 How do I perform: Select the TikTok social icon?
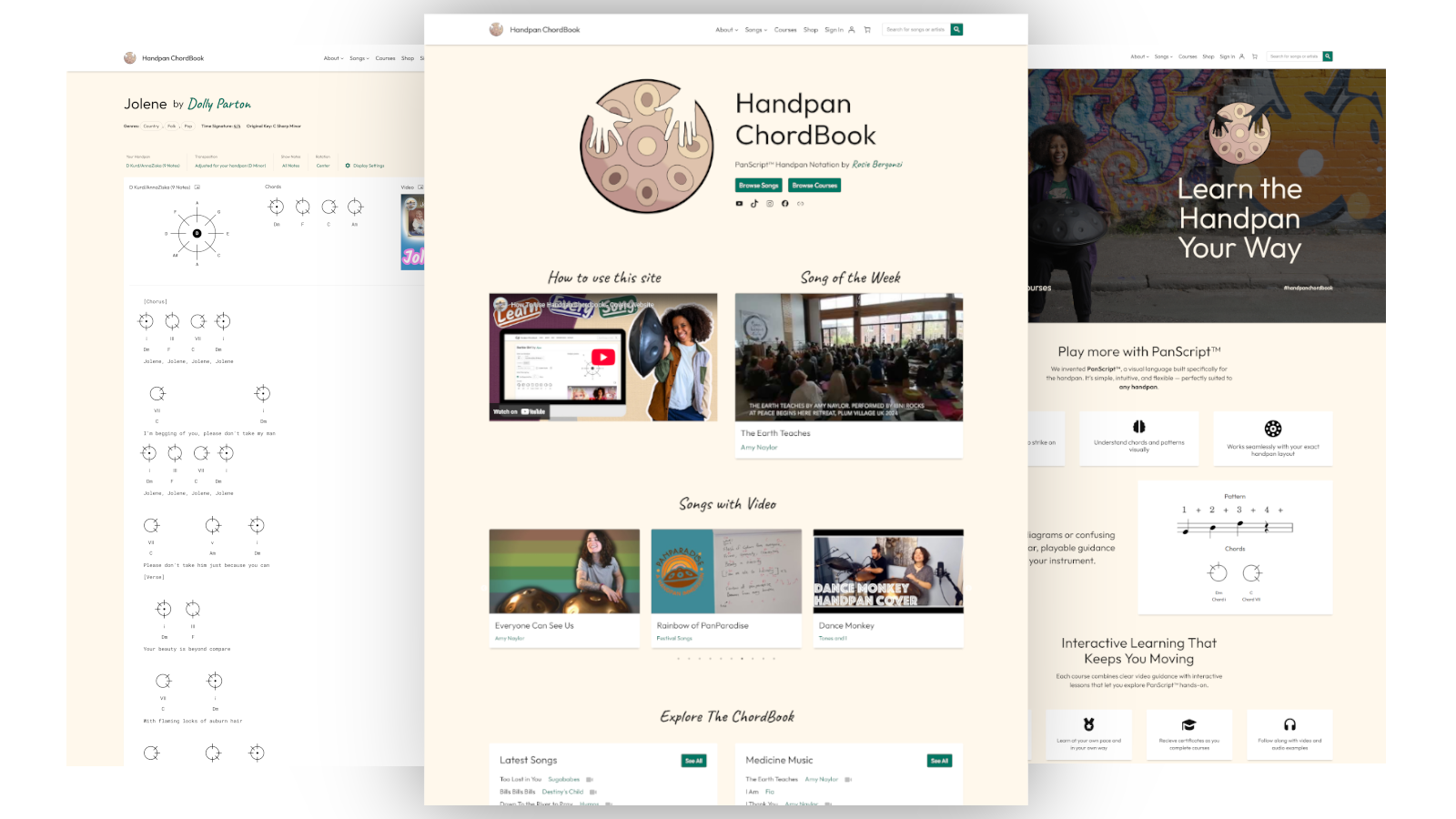click(x=754, y=204)
